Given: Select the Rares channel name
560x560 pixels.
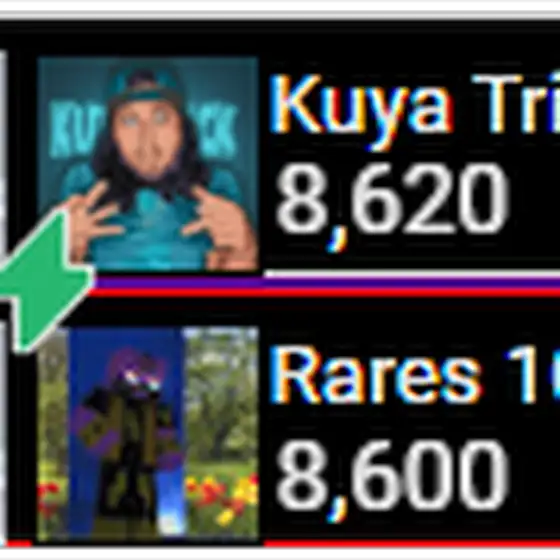Looking at the screenshot, I should (414, 375).
